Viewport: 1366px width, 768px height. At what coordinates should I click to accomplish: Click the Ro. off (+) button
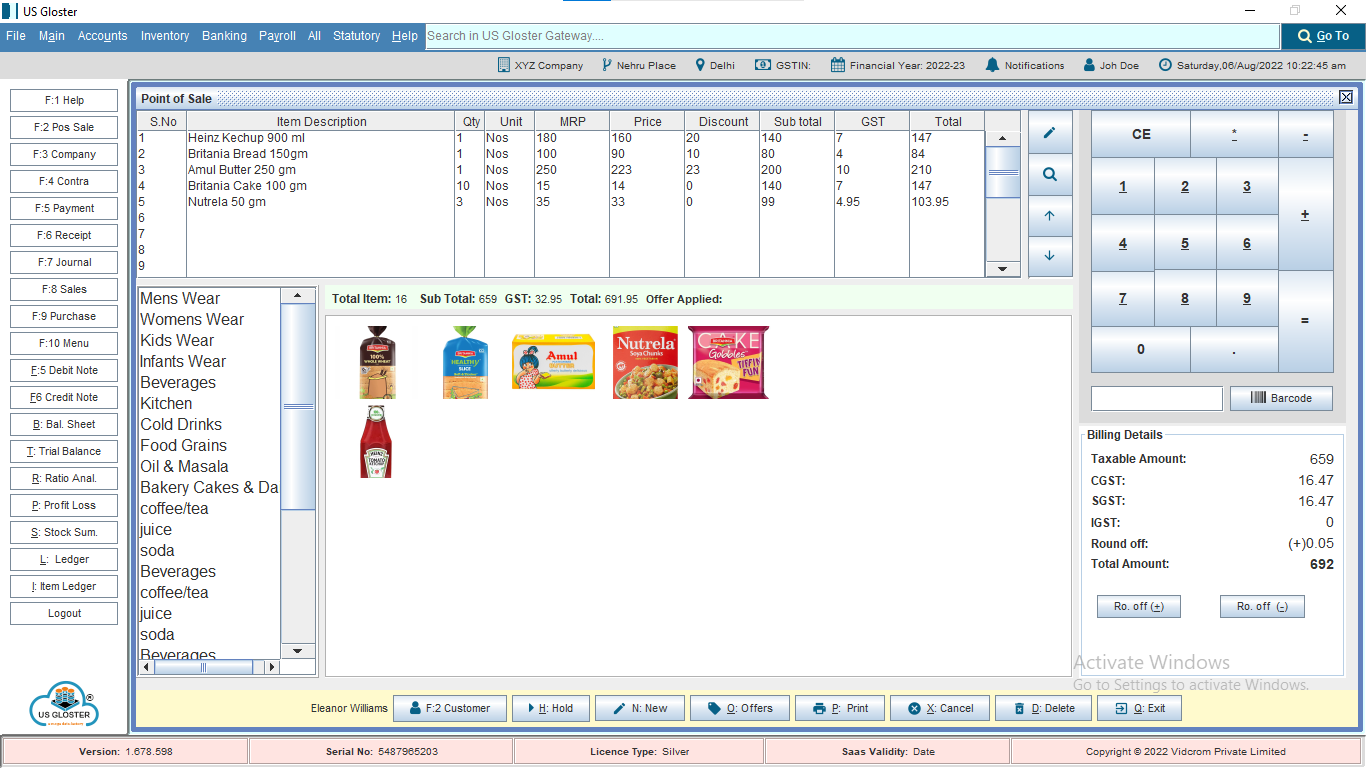coord(1139,606)
